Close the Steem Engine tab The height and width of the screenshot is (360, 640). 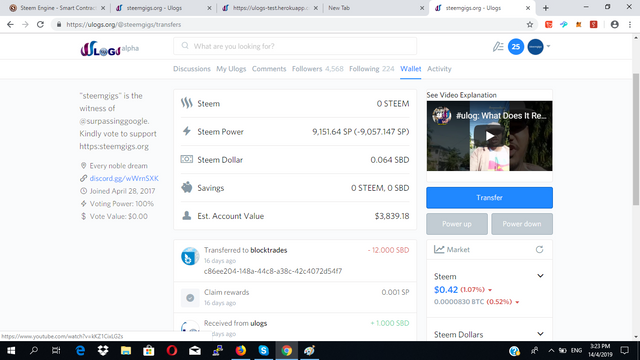[x=103, y=8]
